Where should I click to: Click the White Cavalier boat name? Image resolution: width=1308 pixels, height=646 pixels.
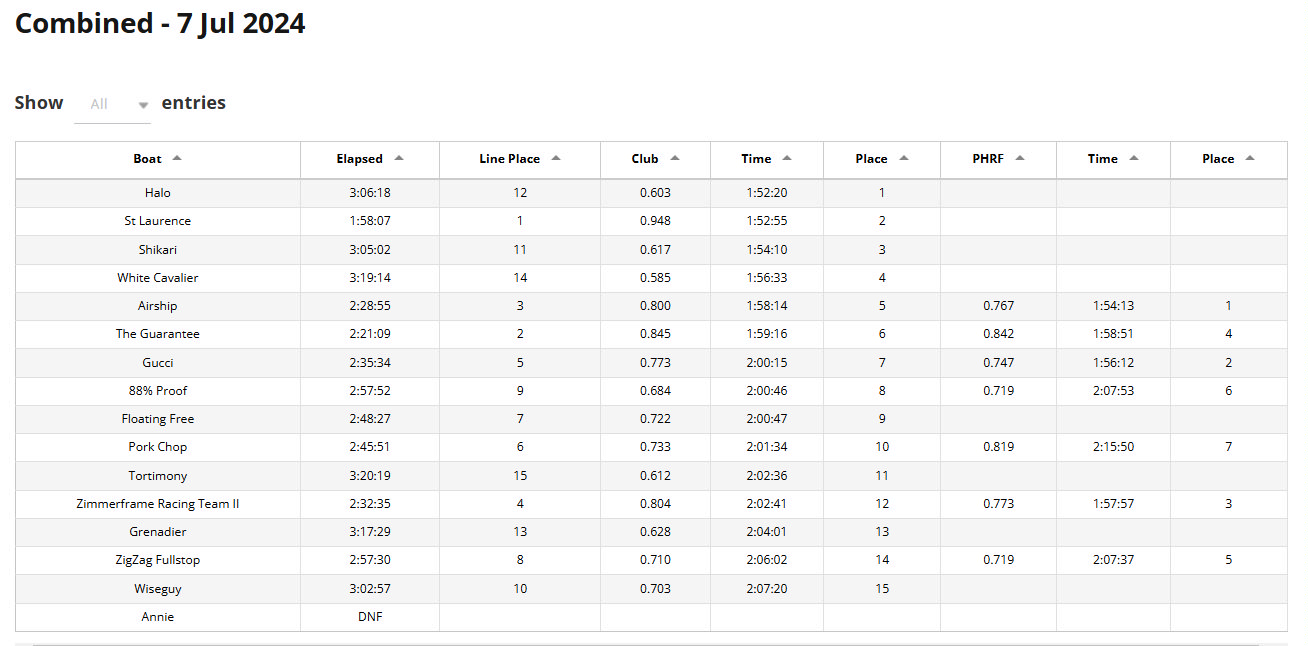157,278
